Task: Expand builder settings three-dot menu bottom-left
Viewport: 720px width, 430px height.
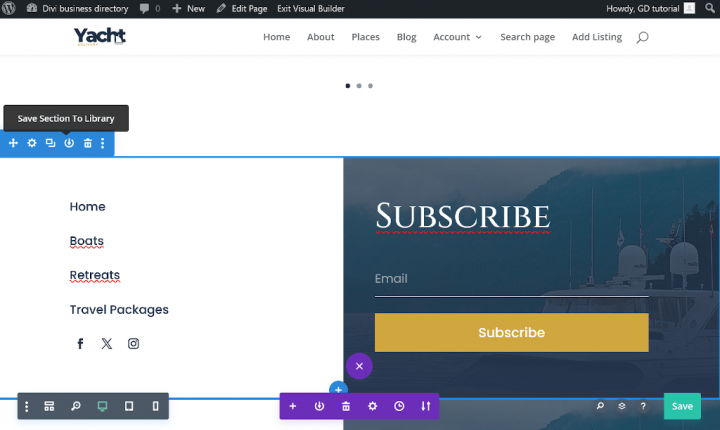Action: pyautogui.click(x=26, y=406)
